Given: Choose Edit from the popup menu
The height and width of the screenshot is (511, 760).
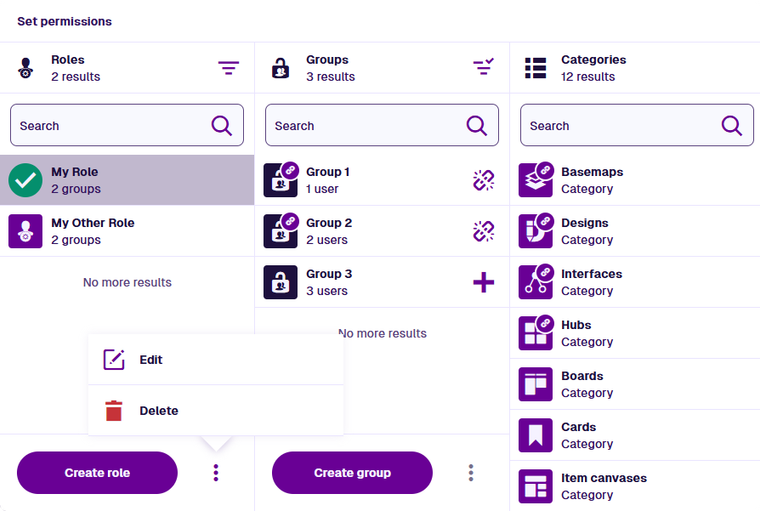Looking at the screenshot, I should [x=216, y=360].
